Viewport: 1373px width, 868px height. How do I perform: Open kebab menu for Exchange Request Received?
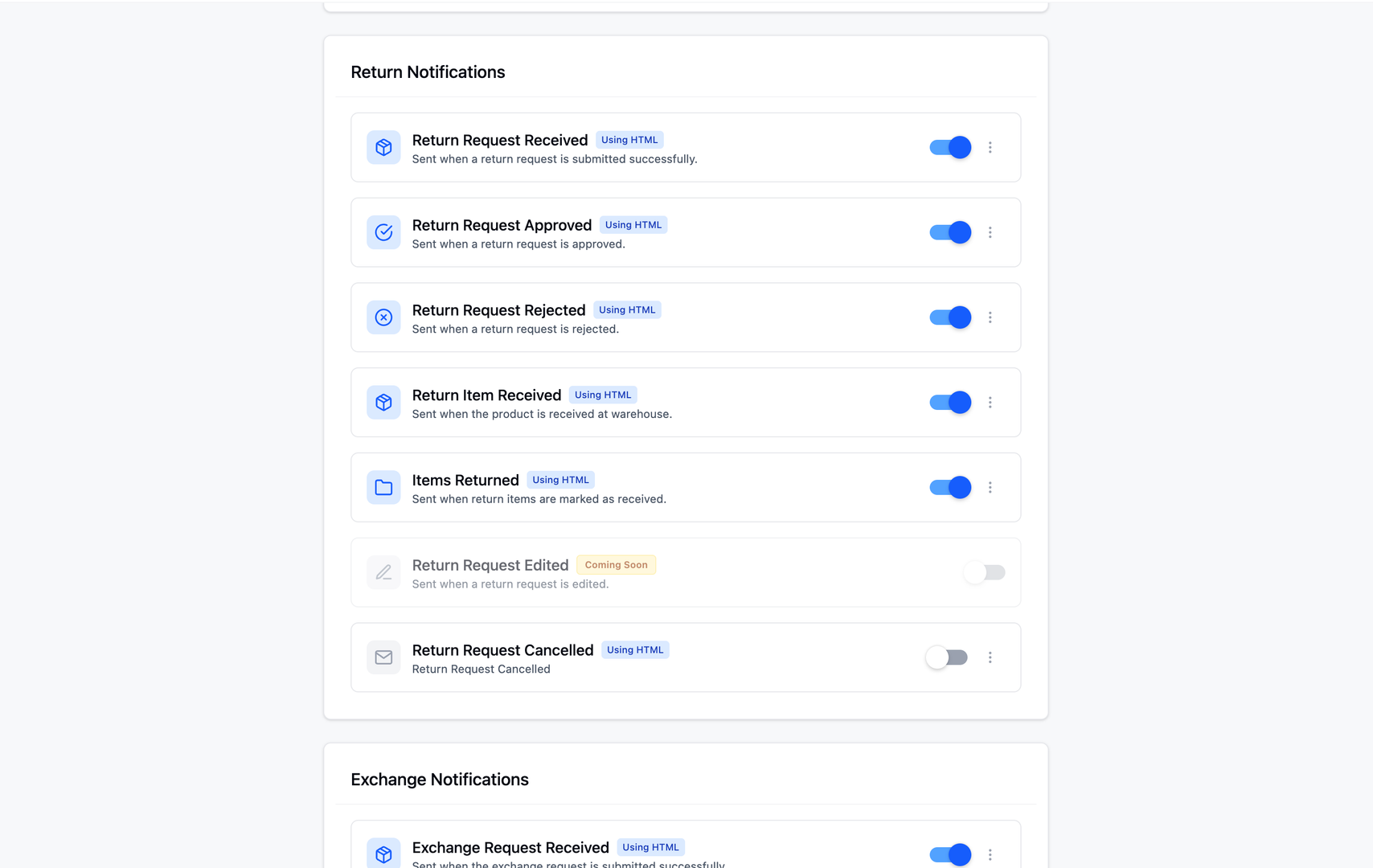[x=990, y=854]
